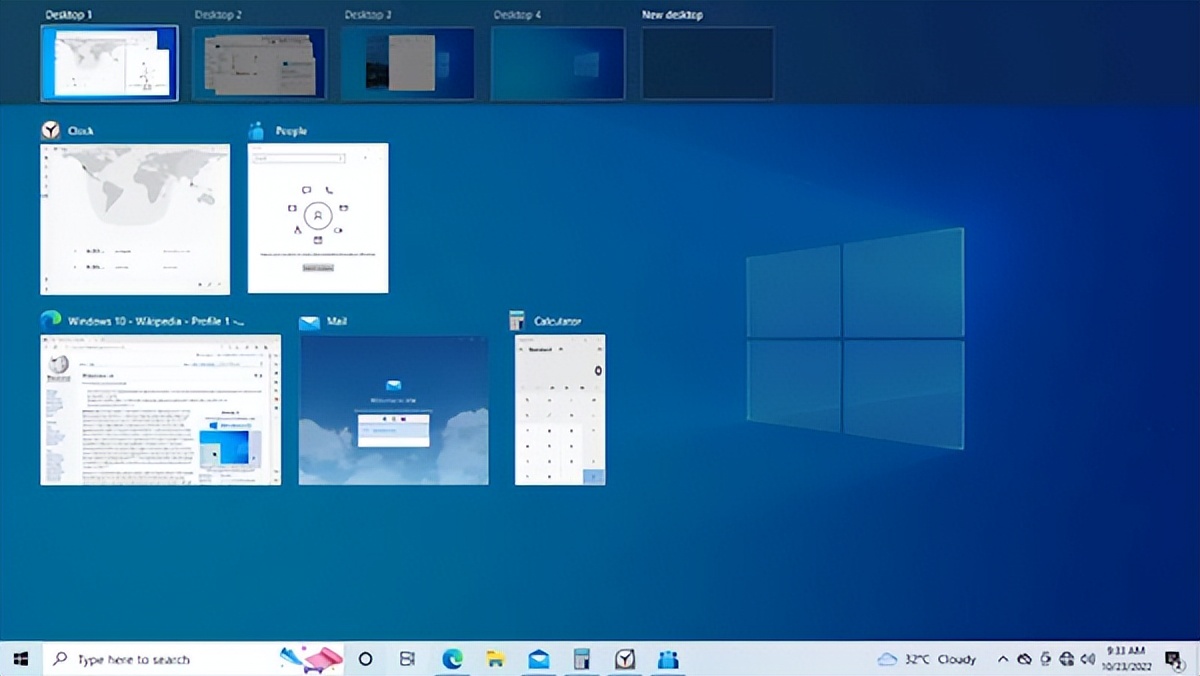The image size is (1200, 676).
Task: Open Microsoft Edge from the taskbar
Action: coord(450,659)
